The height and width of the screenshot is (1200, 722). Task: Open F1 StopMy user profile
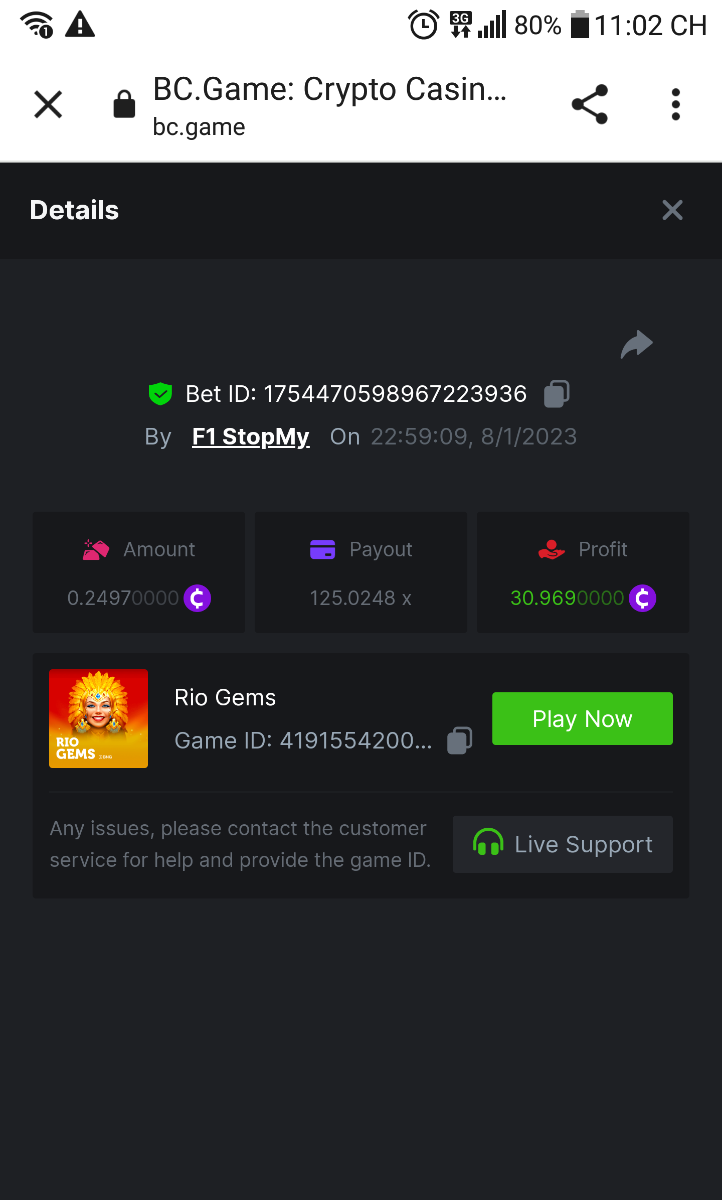click(x=250, y=437)
